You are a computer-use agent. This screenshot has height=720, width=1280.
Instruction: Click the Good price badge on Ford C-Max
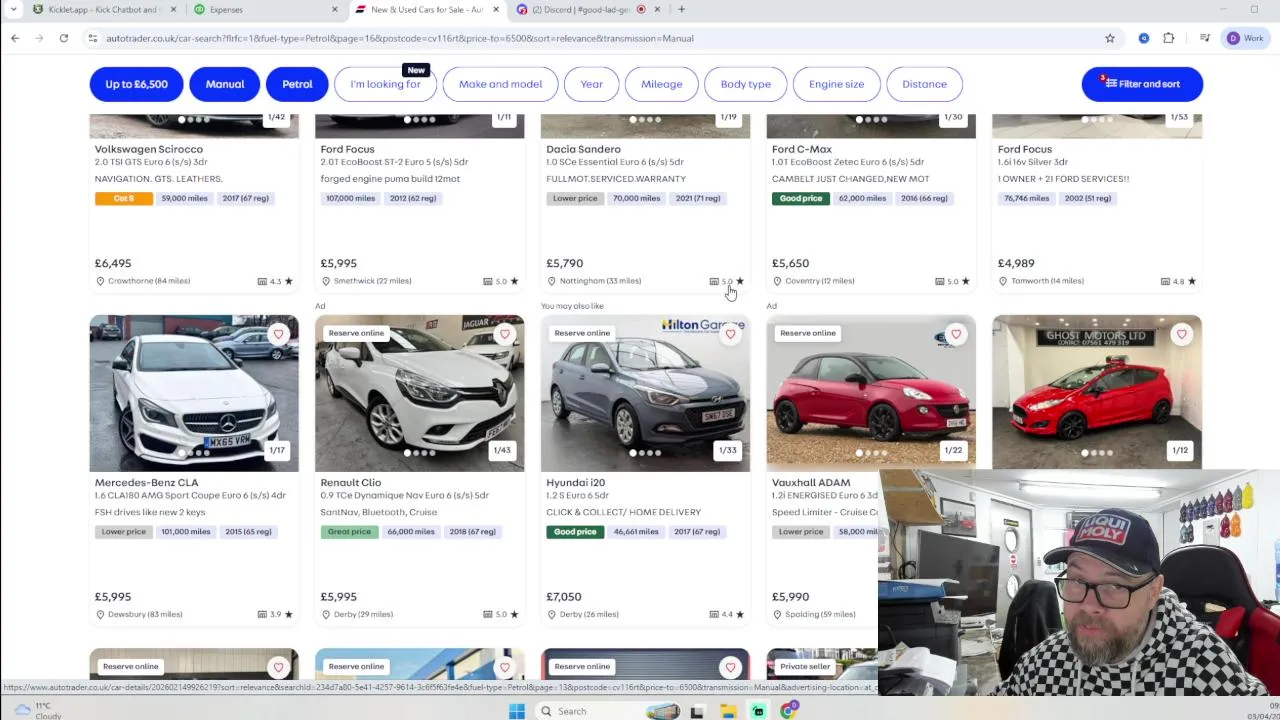[801, 198]
